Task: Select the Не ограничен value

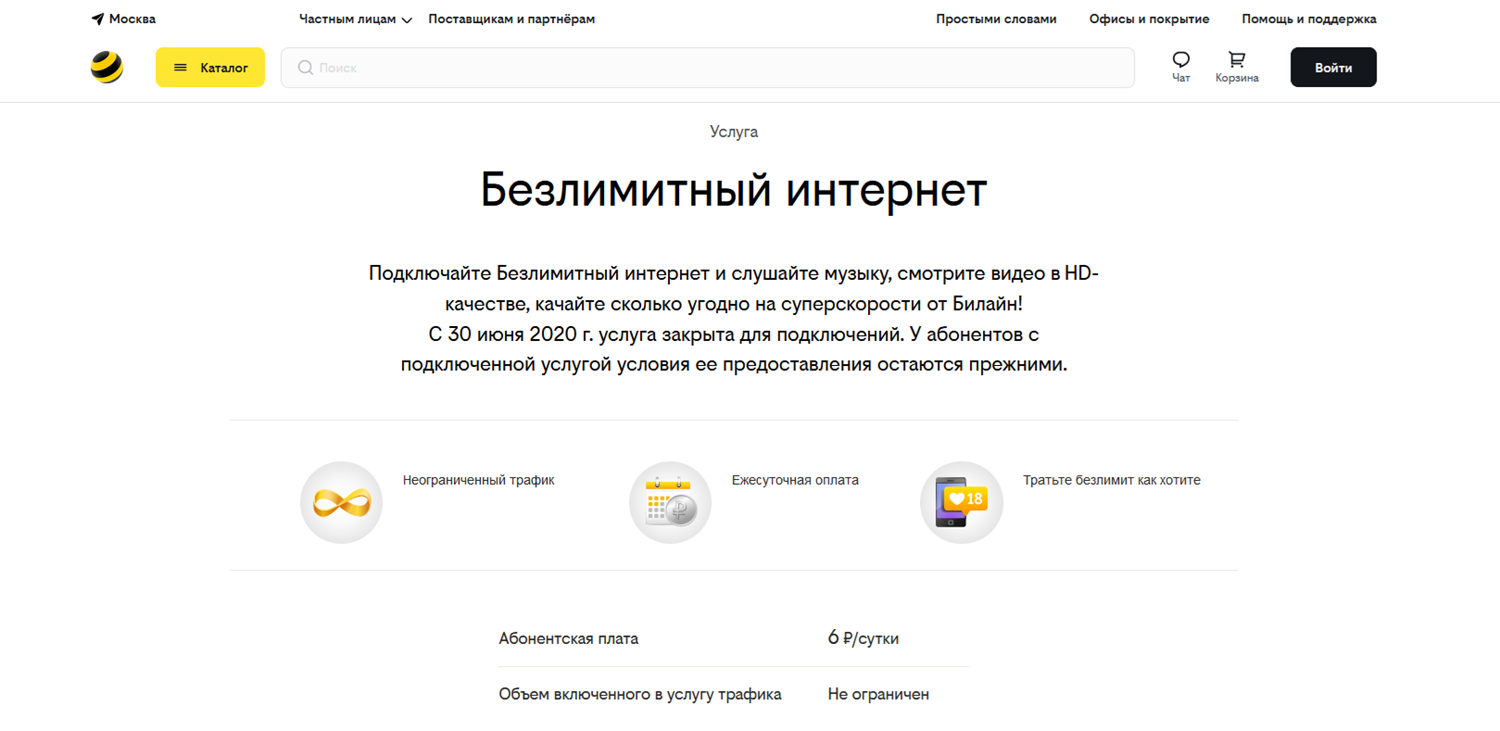Action: pos(878,694)
